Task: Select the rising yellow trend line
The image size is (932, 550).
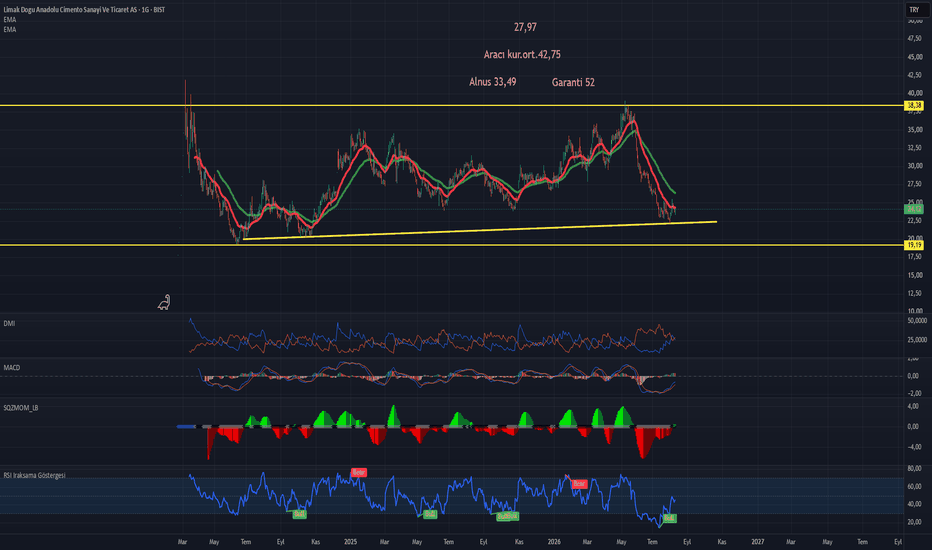Action: [480, 231]
